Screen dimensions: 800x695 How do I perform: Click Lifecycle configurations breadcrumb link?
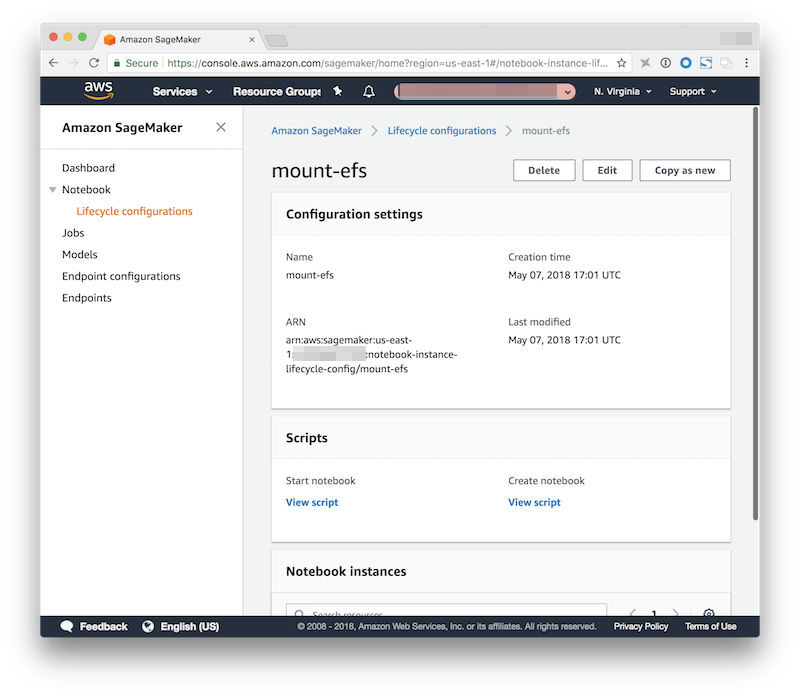point(442,131)
